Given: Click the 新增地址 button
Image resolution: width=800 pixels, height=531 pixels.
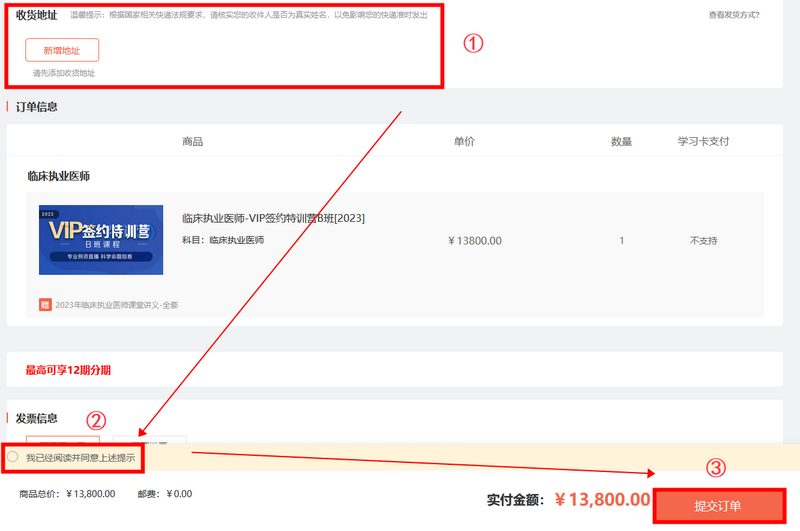Looking at the screenshot, I should 62,50.
